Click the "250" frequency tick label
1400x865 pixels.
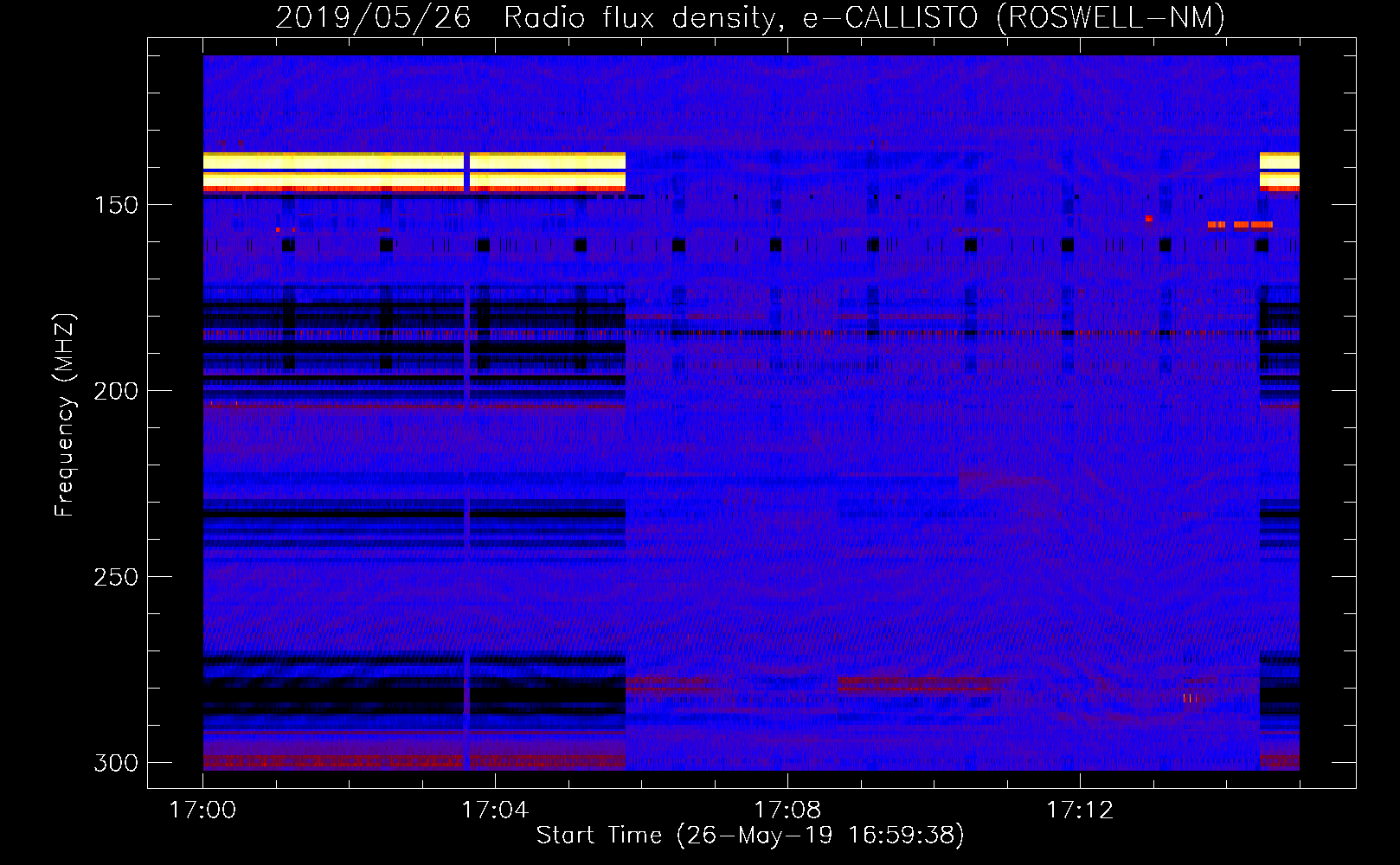pyautogui.click(x=116, y=577)
